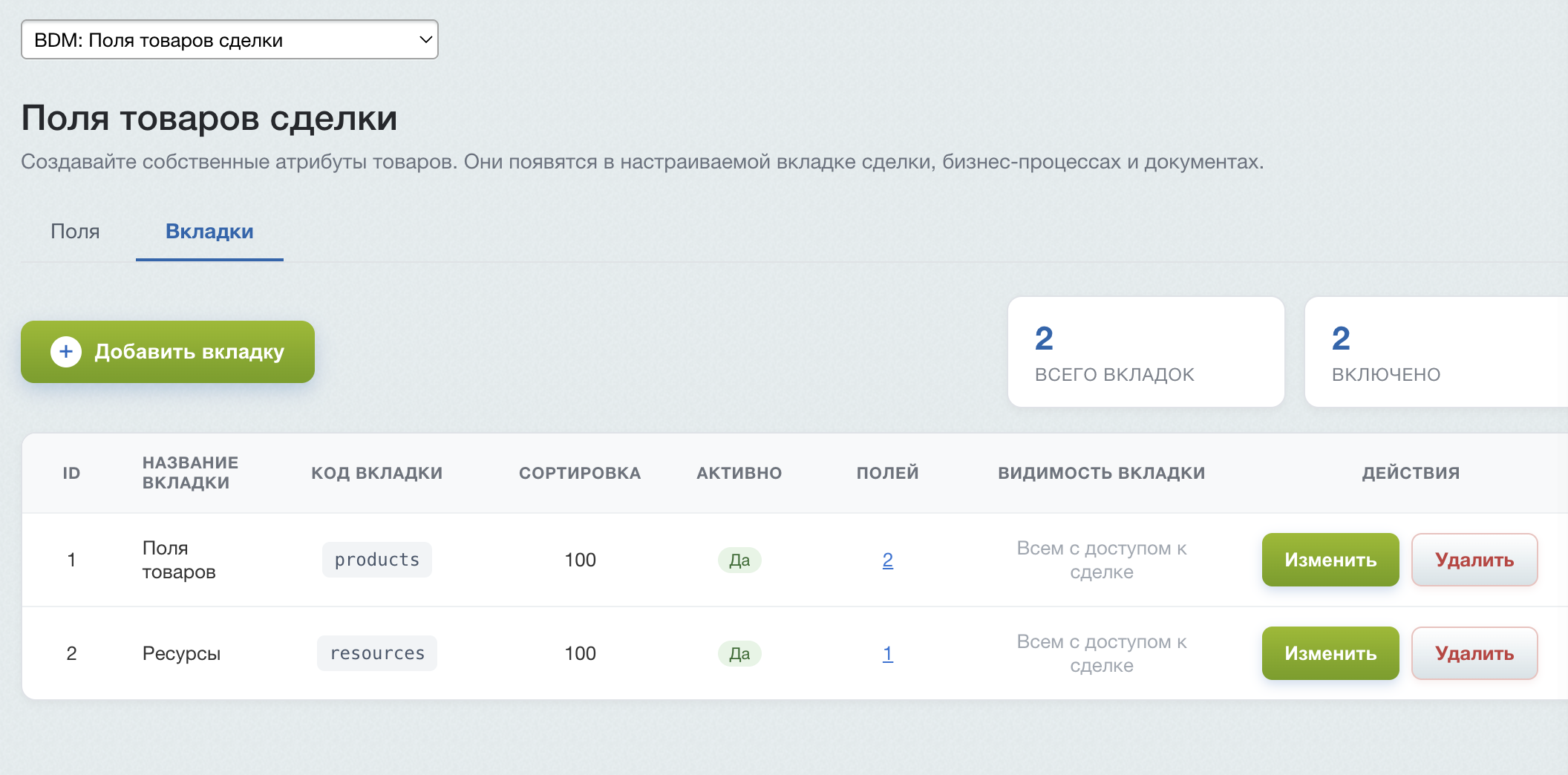Click Удалить for Ресурсы row
Screen dimensions: 1568x775
click(x=1474, y=653)
